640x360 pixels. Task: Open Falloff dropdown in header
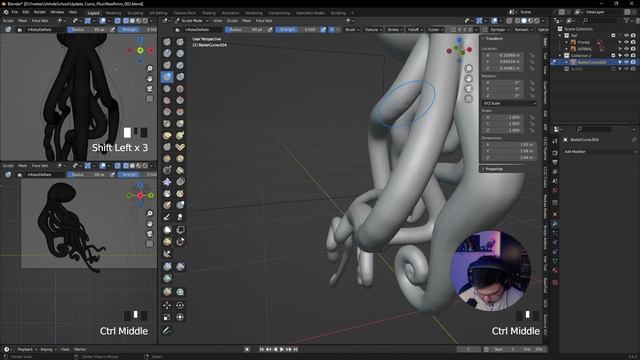click(x=415, y=30)
